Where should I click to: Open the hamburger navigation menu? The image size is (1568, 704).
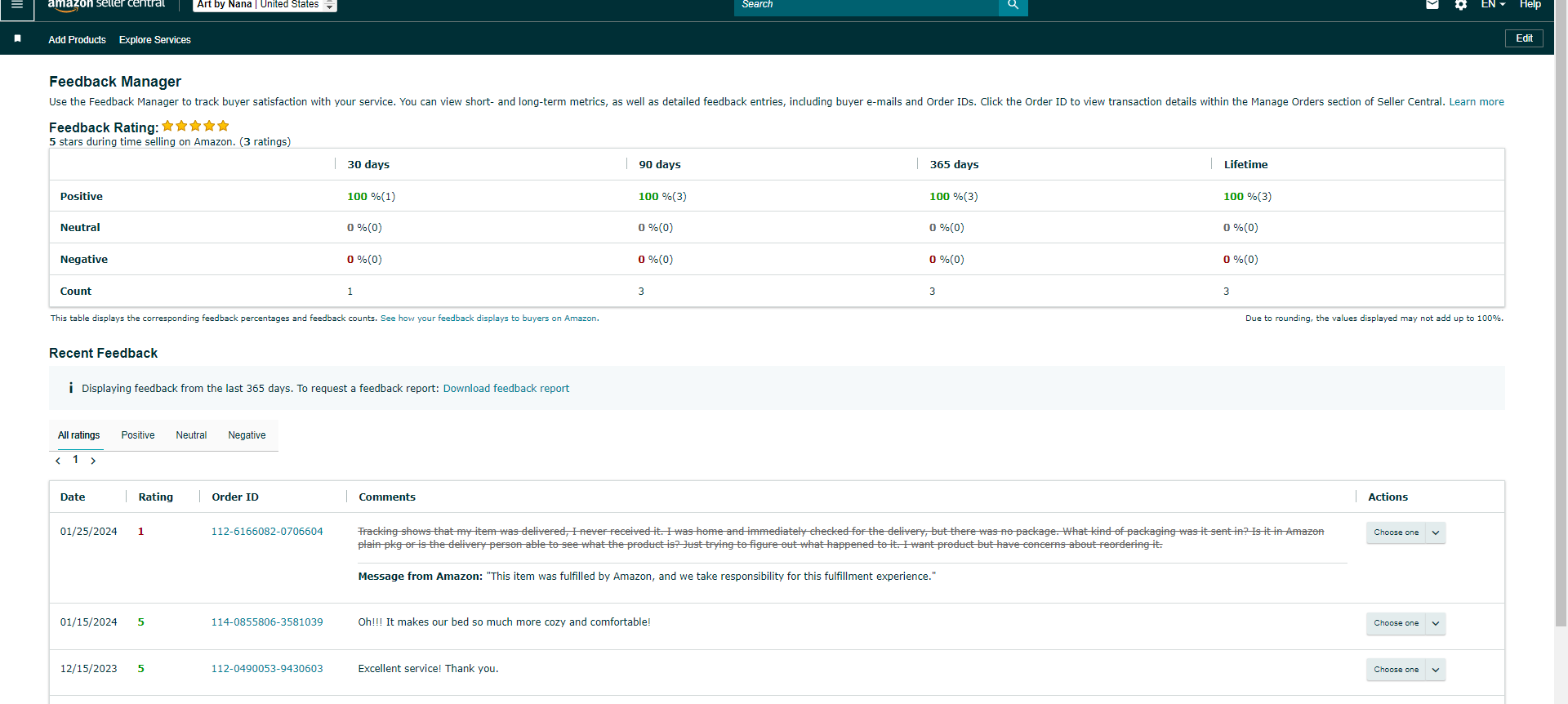click(17, 5)
